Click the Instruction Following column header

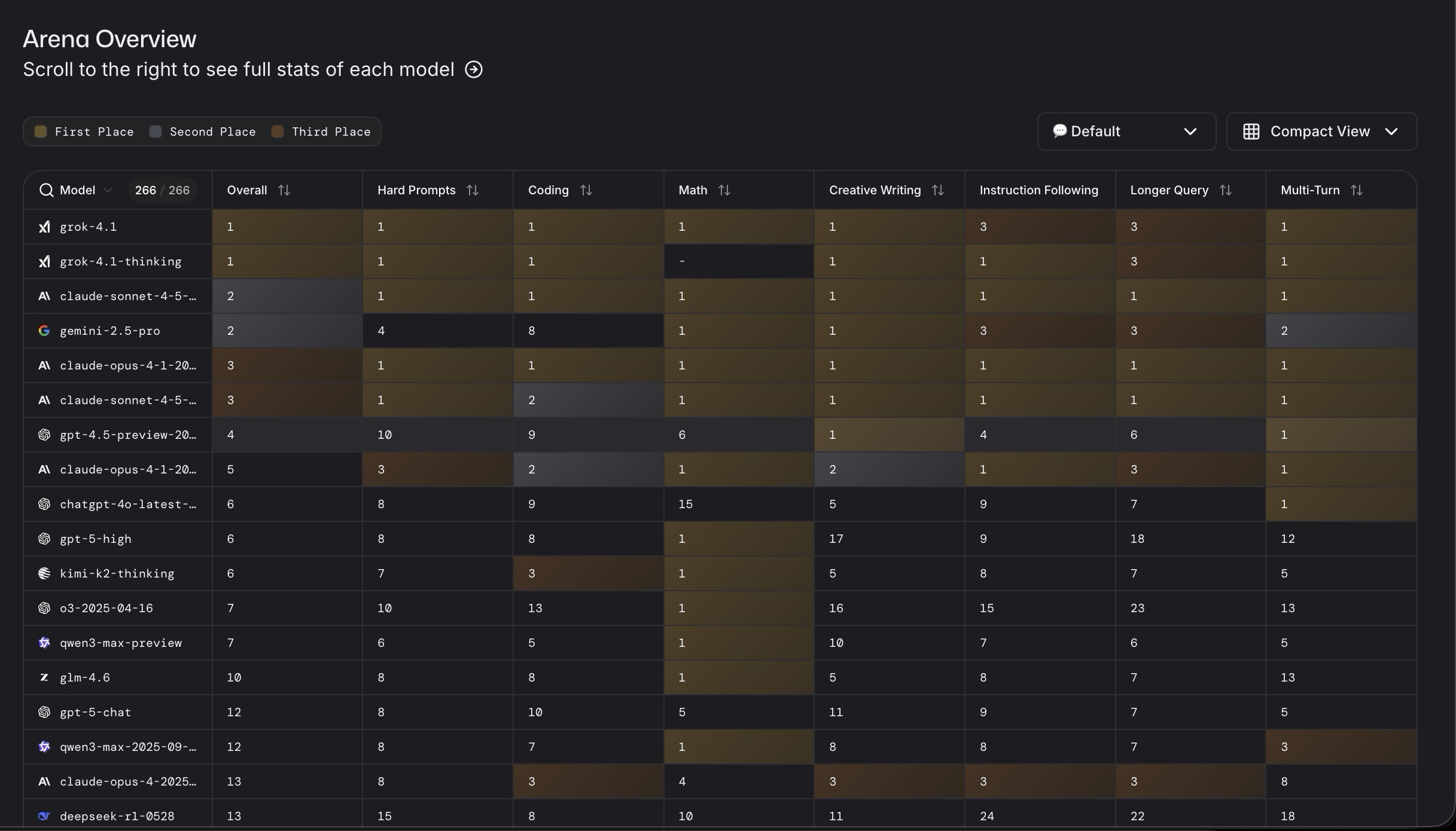point(1038,190)
